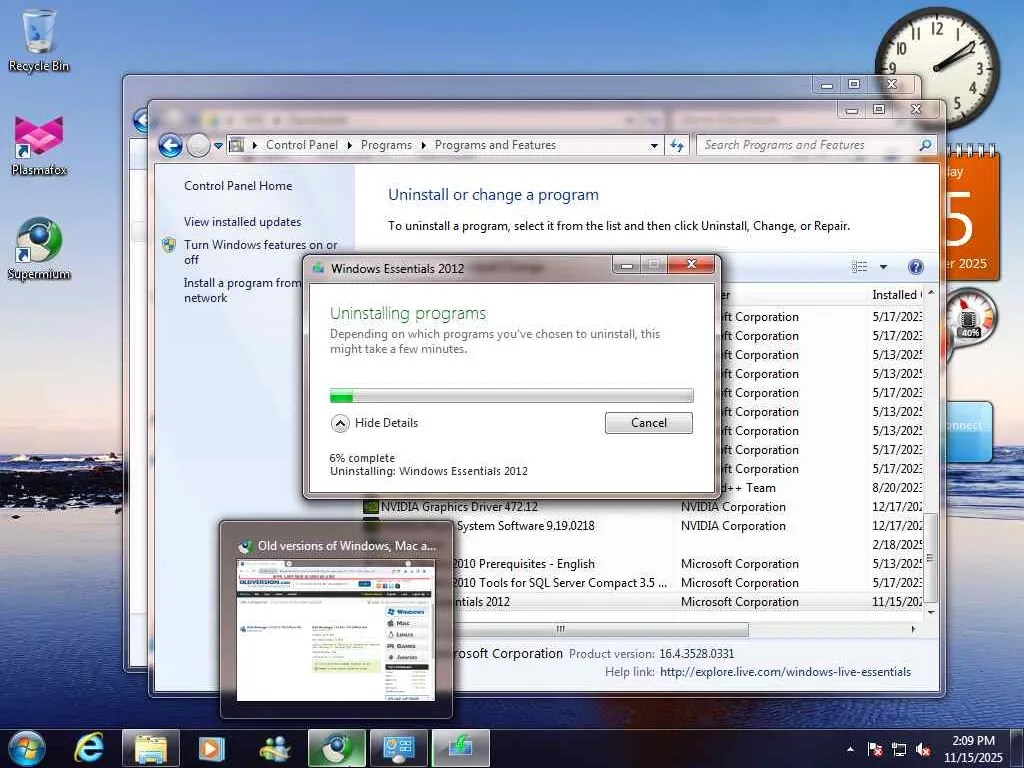Show hidden tray icons arrow
Image resolution: width=1024 pixels, height=768 pixels.
850,749
